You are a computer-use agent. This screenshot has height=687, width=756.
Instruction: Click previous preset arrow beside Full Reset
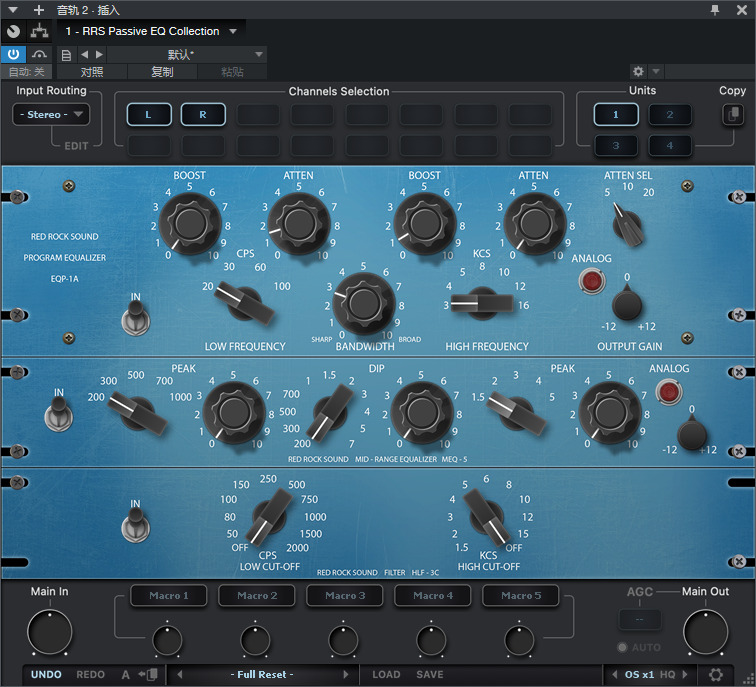[x=180, y=674]
